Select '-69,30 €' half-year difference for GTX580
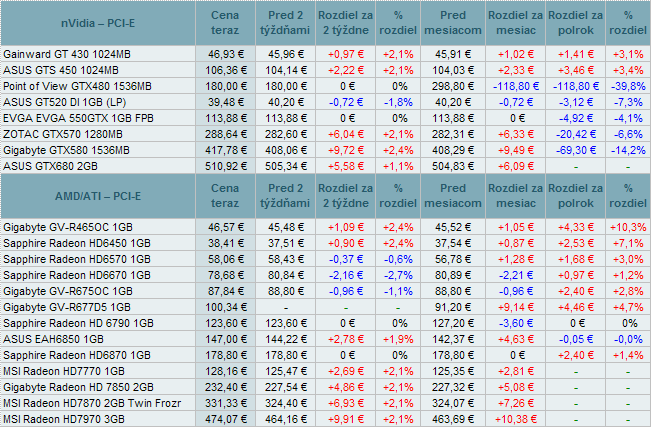The image size is (651, 427). (x=575, y=150)
